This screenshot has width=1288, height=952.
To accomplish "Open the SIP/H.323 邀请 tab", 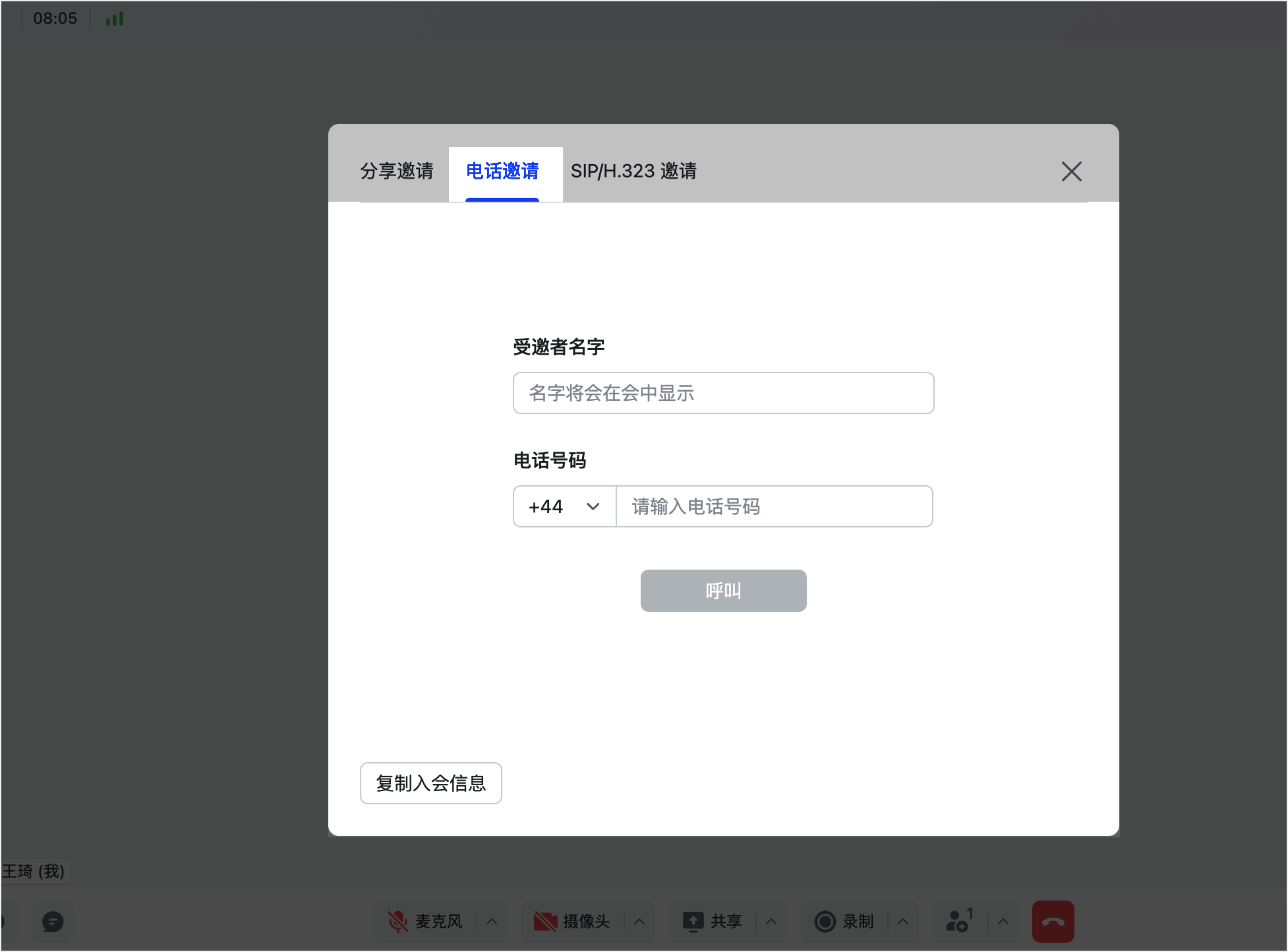I will coord(633,171).
